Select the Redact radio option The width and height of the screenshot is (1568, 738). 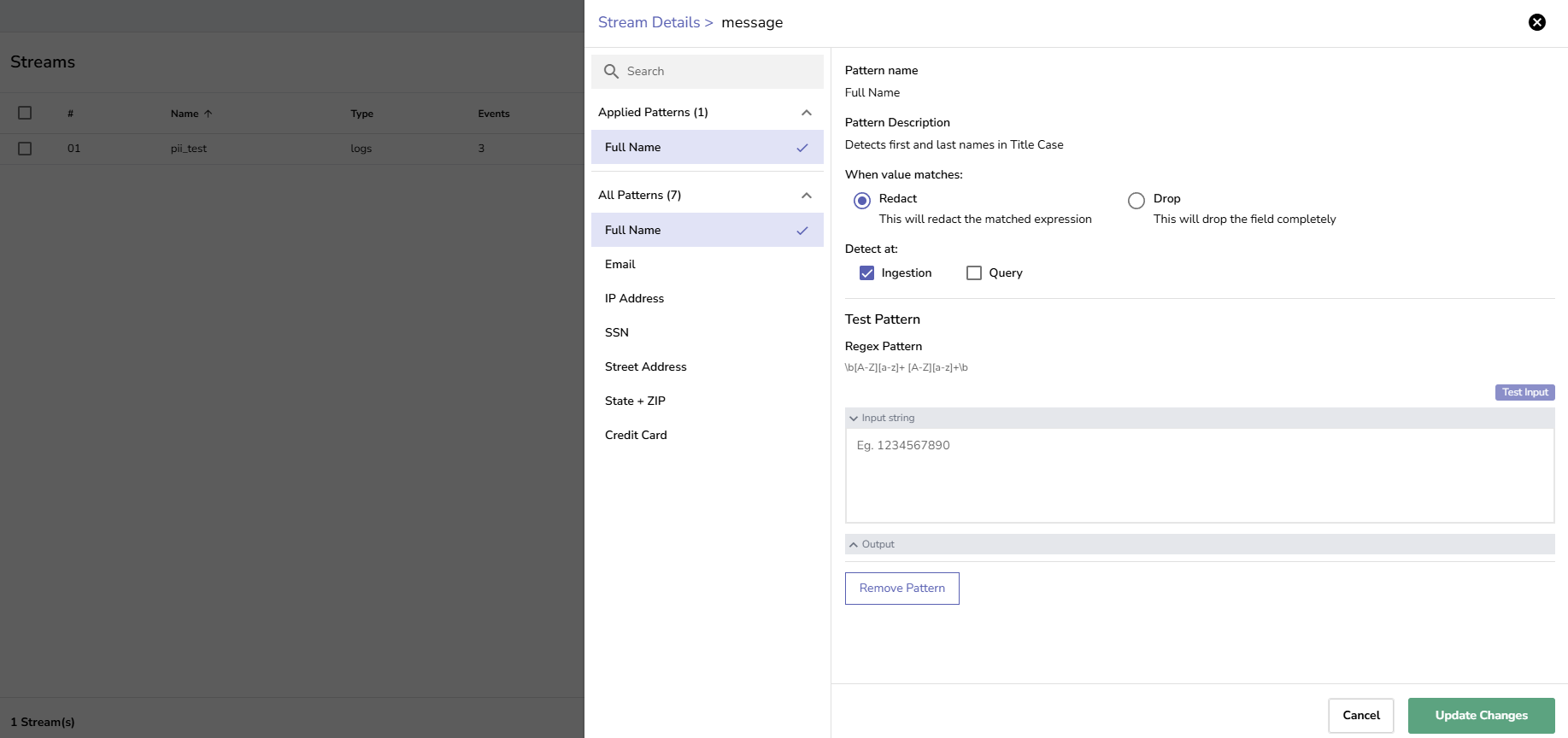coord(862,201)
